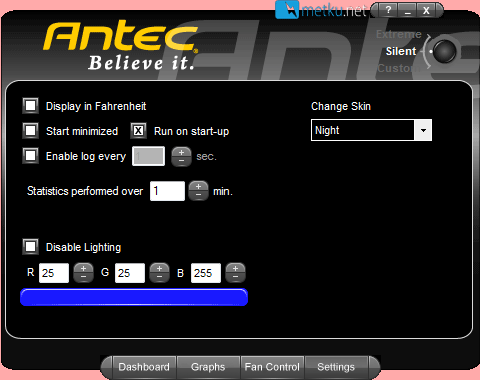Select the Silent fan mode
The width and height of the screenshot is (480, 380).
point(401,51)
